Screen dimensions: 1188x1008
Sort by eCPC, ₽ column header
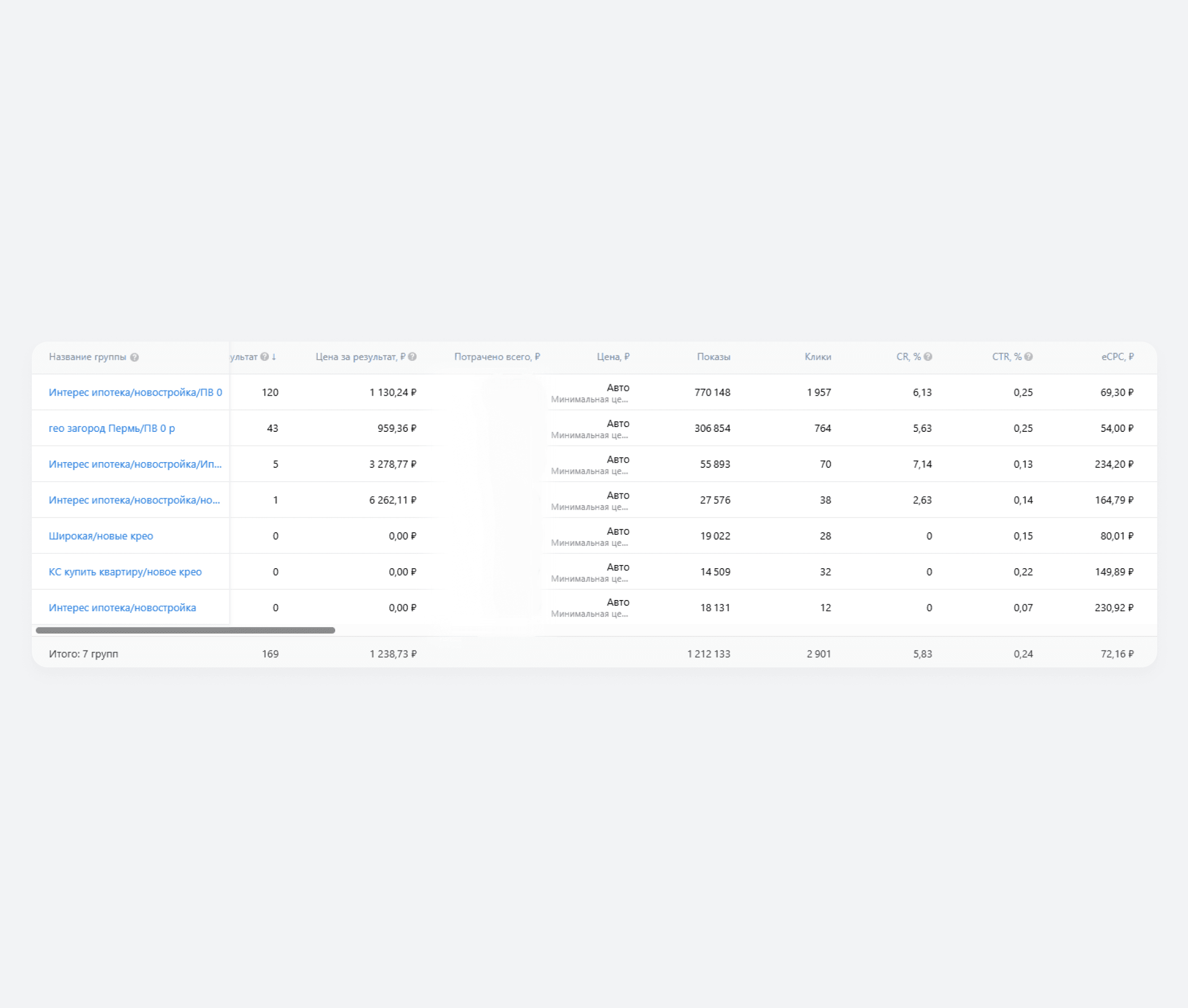tap(1118, 357)
